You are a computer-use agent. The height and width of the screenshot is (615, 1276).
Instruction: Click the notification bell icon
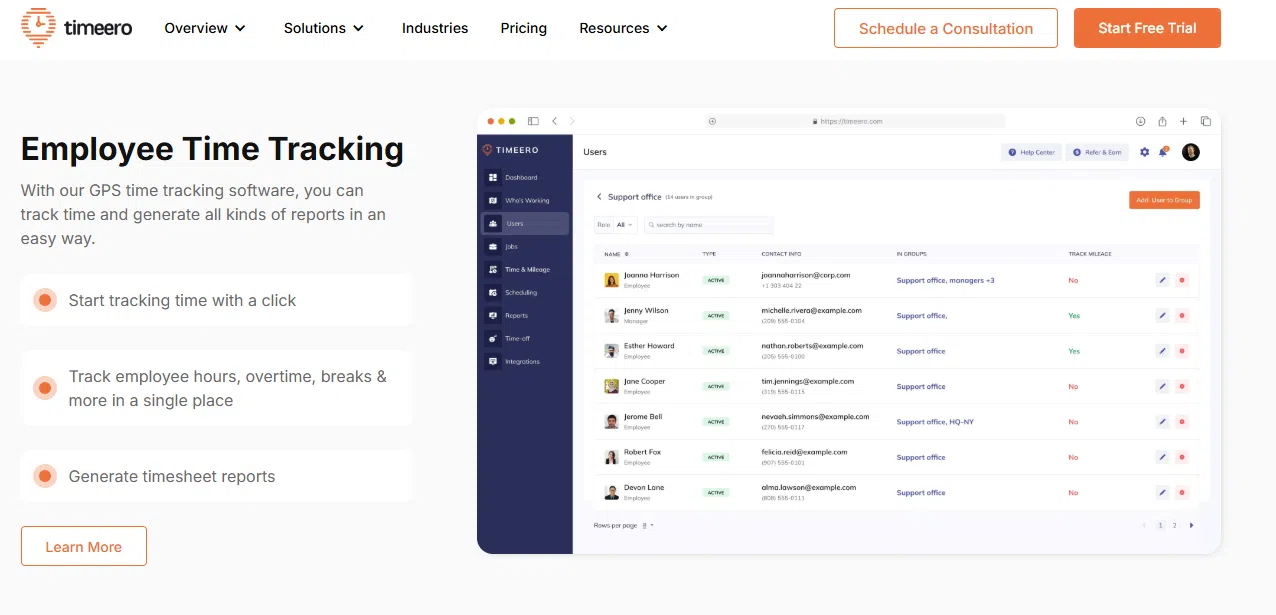pyautogui.click(x=1163, y=152)
